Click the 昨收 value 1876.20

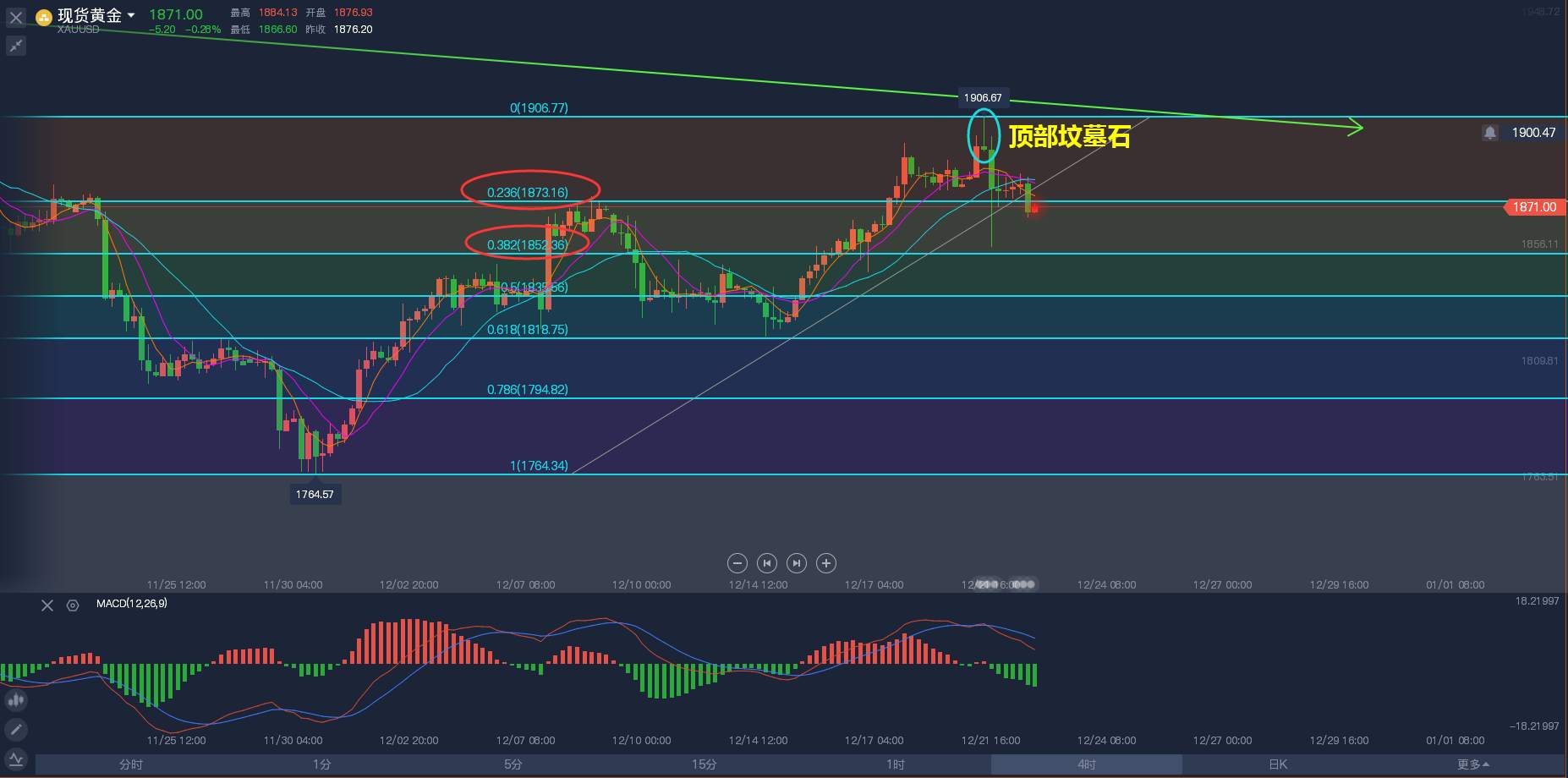click(x=353, y=30)
